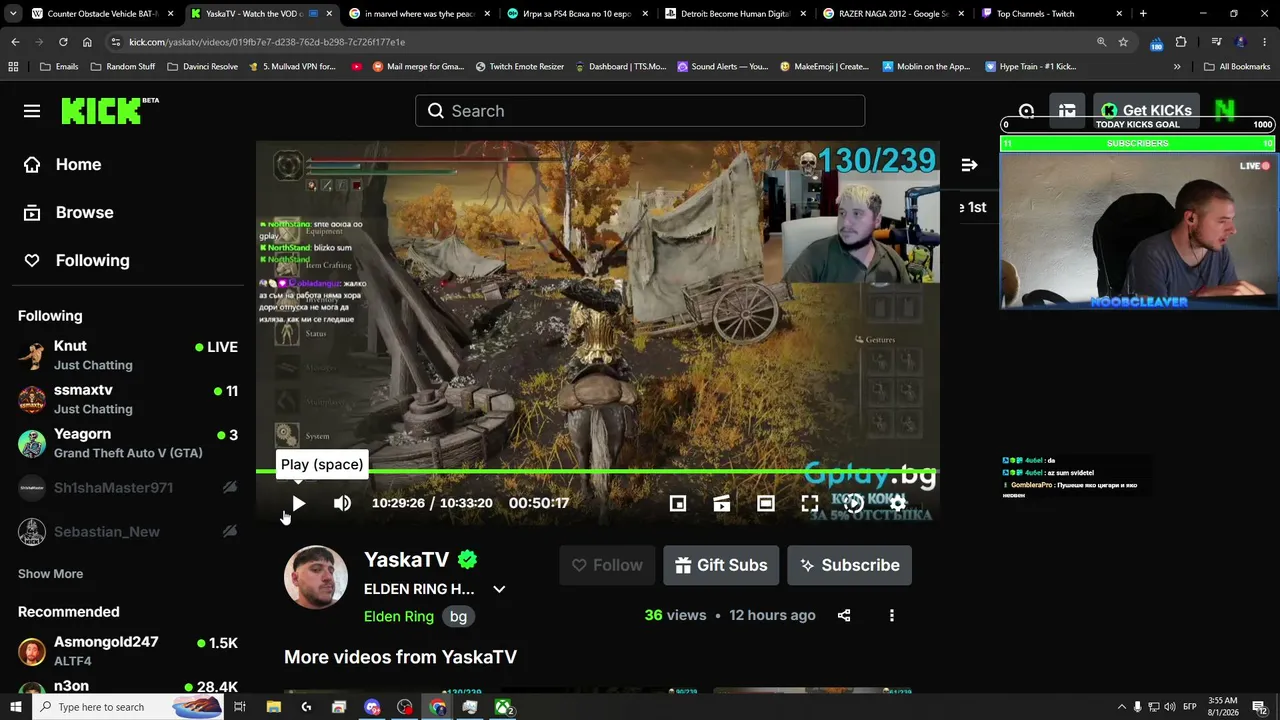Viewport: 1280px width, 720px height.
Task: Share the video using share icon
Action: tap(844, 615)
